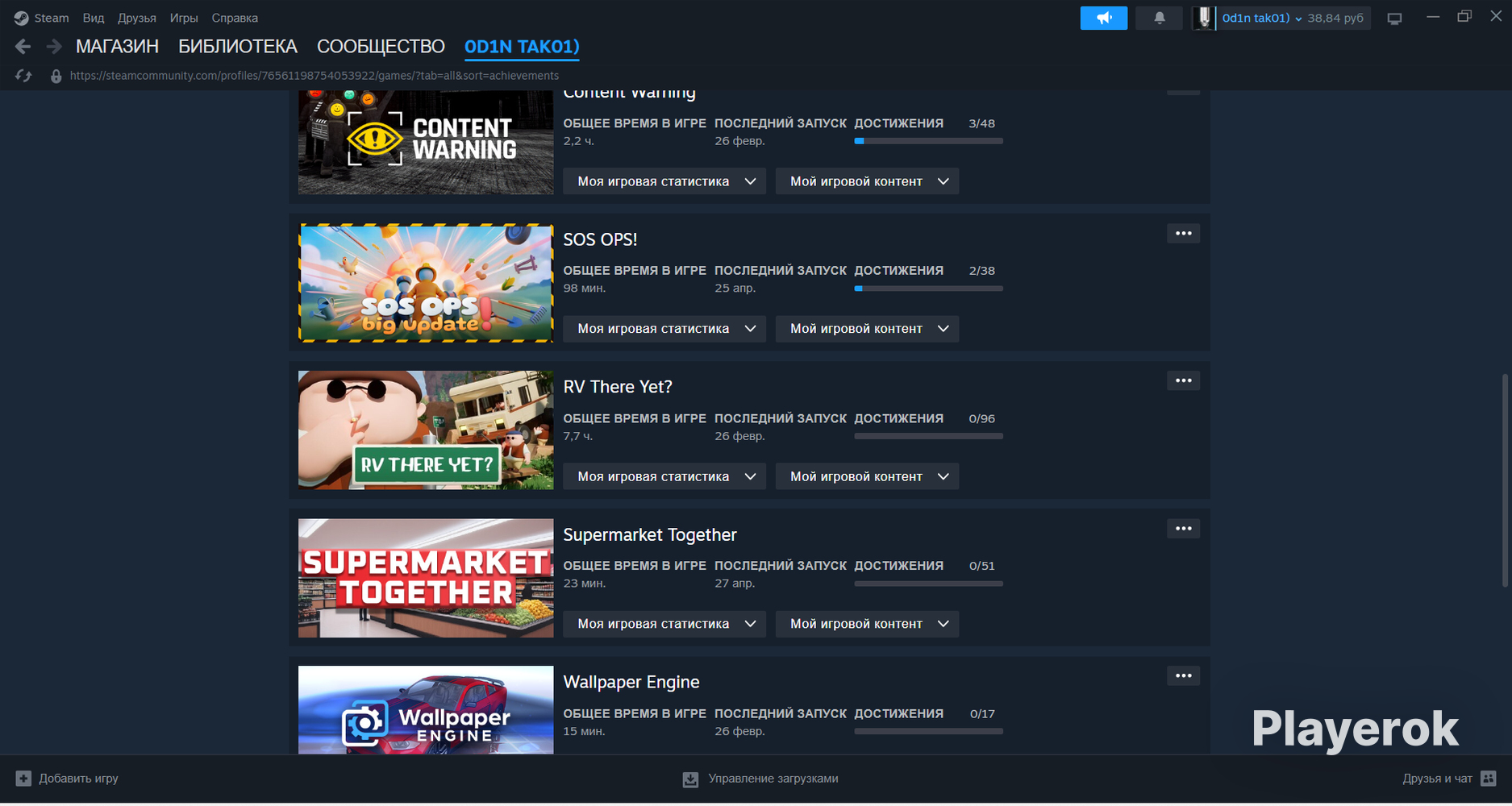Expand Мой игровой контент for RV There Yet?
The width and height of the screenshot is (1512, 806).
pos(867,476)
